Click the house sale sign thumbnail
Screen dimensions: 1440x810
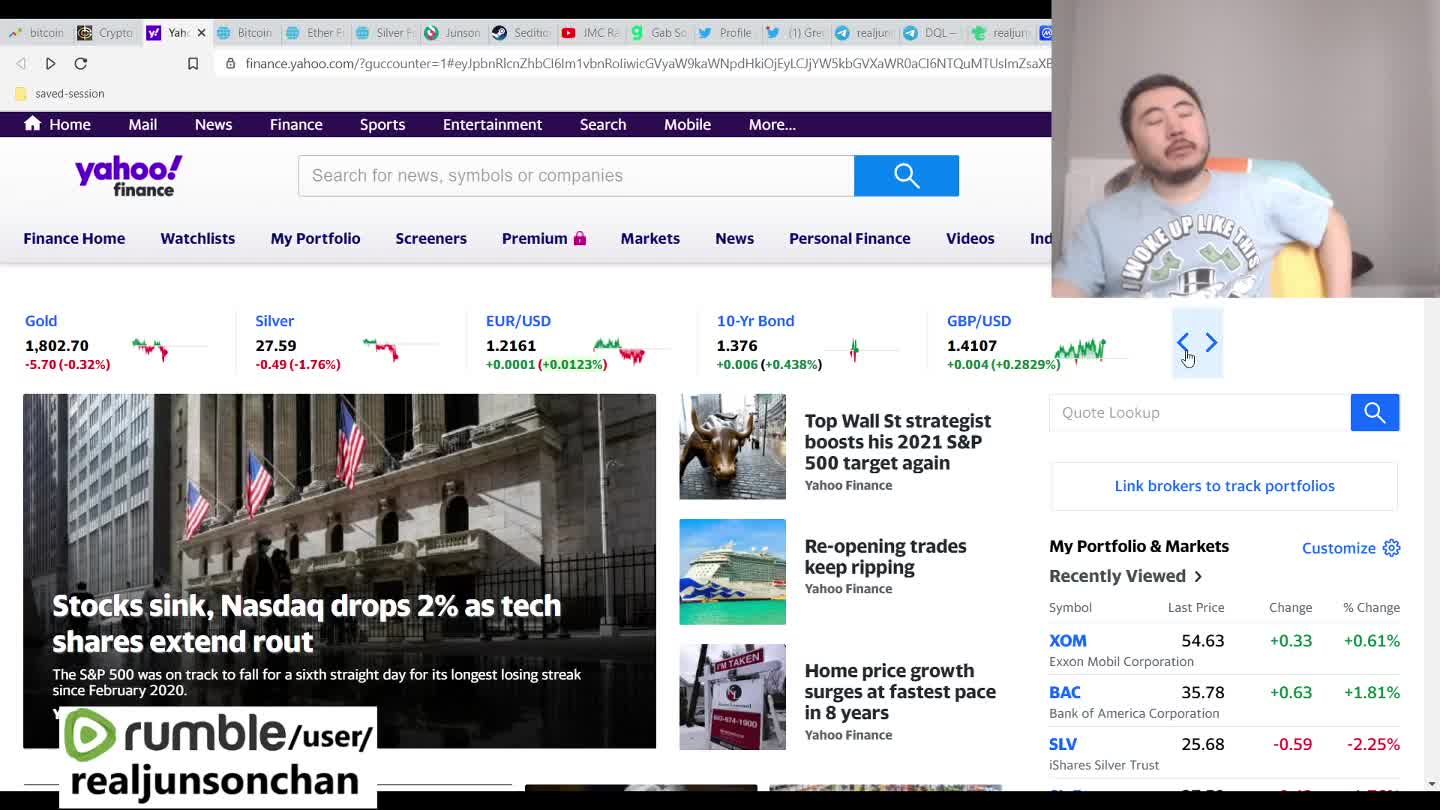pos(732,697)
